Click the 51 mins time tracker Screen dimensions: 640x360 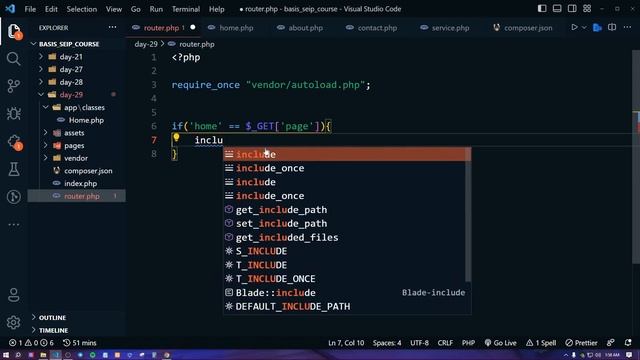point(80,343)
